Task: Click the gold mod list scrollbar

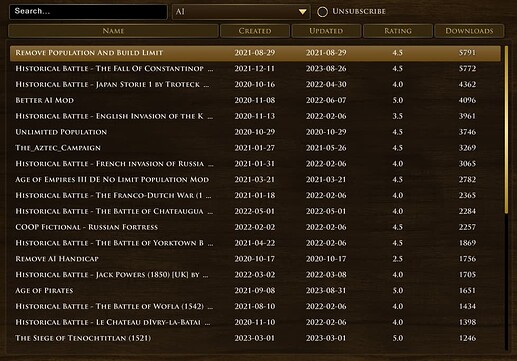Action: 506,129
